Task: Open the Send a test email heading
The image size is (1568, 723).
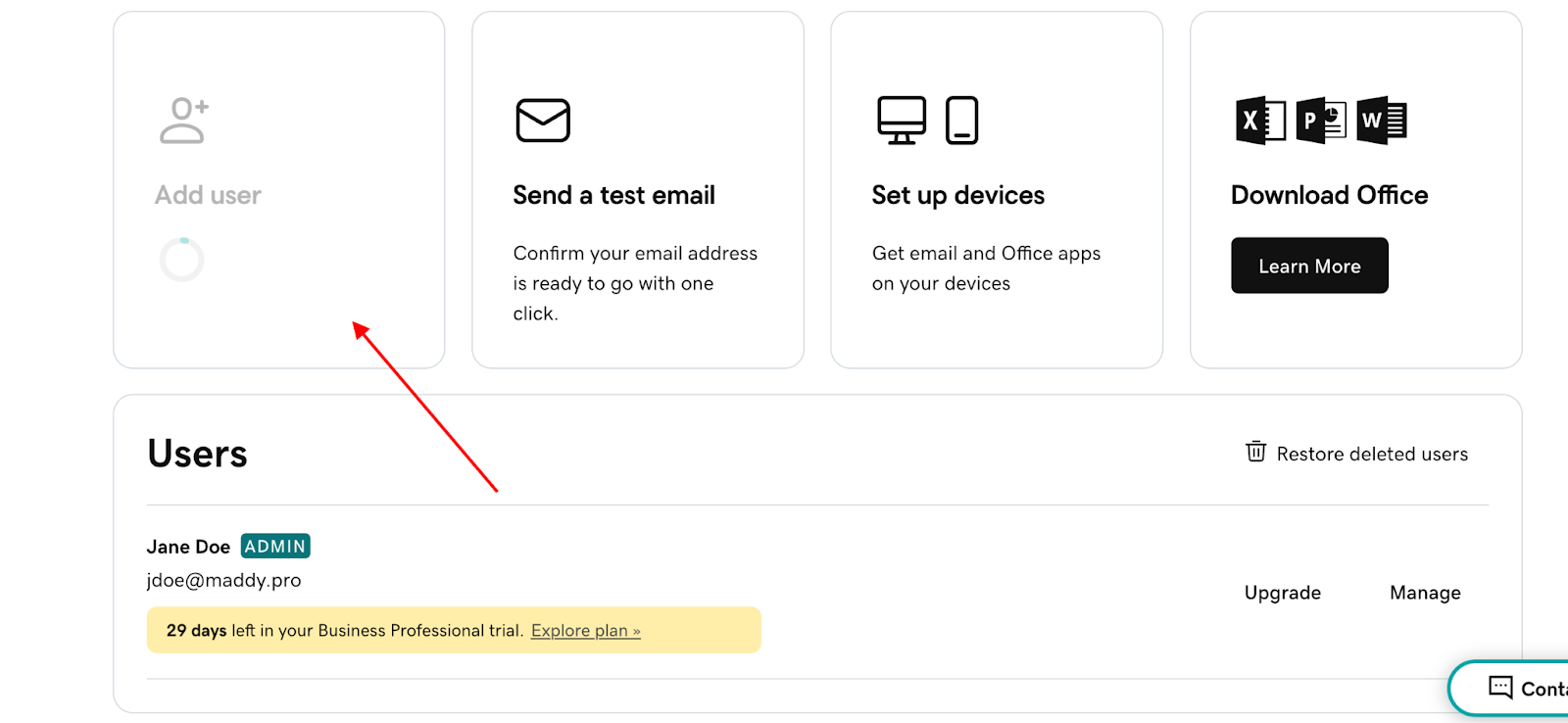Action: 613,195
